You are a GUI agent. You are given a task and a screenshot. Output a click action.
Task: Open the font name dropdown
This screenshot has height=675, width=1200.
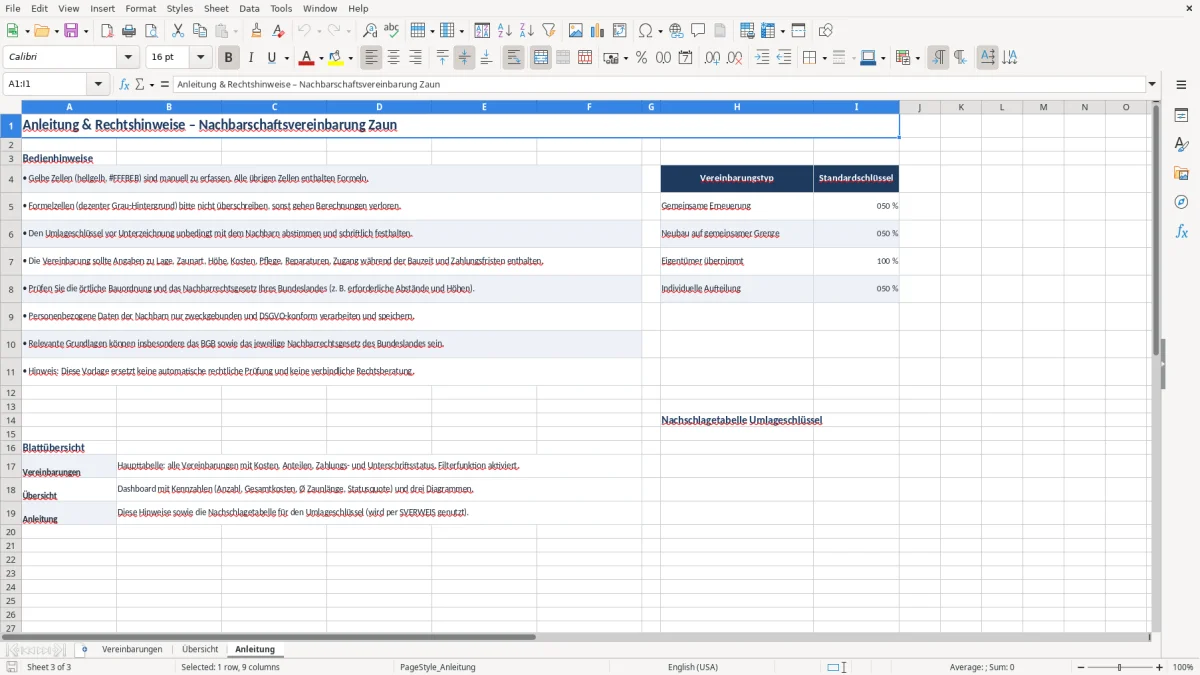click(x=128, y=58)
